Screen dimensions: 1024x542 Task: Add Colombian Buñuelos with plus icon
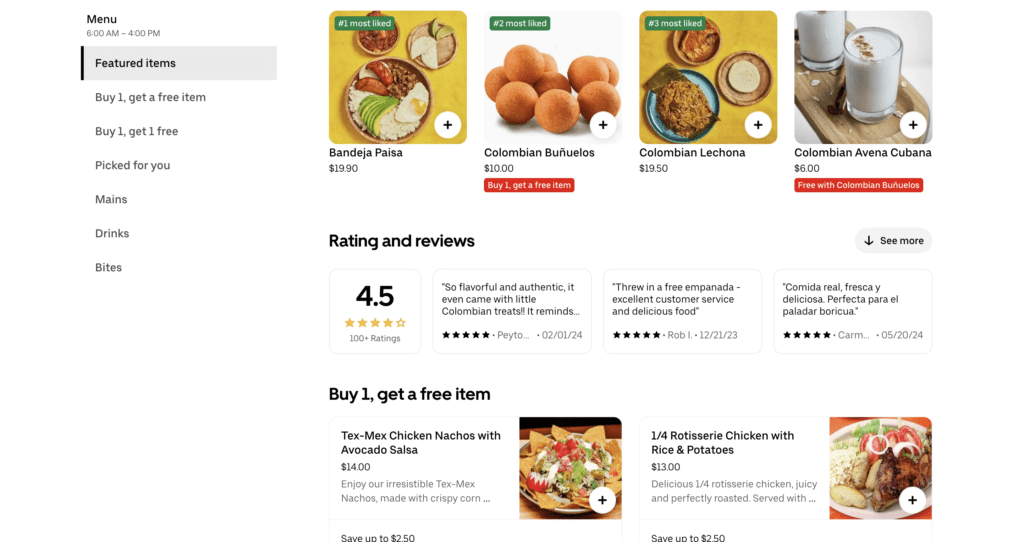pos(602,125)
